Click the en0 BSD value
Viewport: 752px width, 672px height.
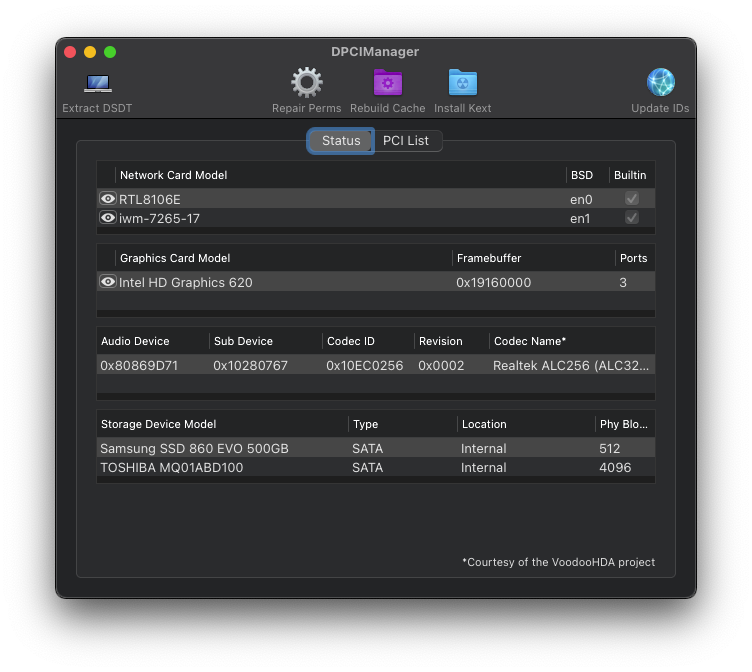(x=581, y=200)
